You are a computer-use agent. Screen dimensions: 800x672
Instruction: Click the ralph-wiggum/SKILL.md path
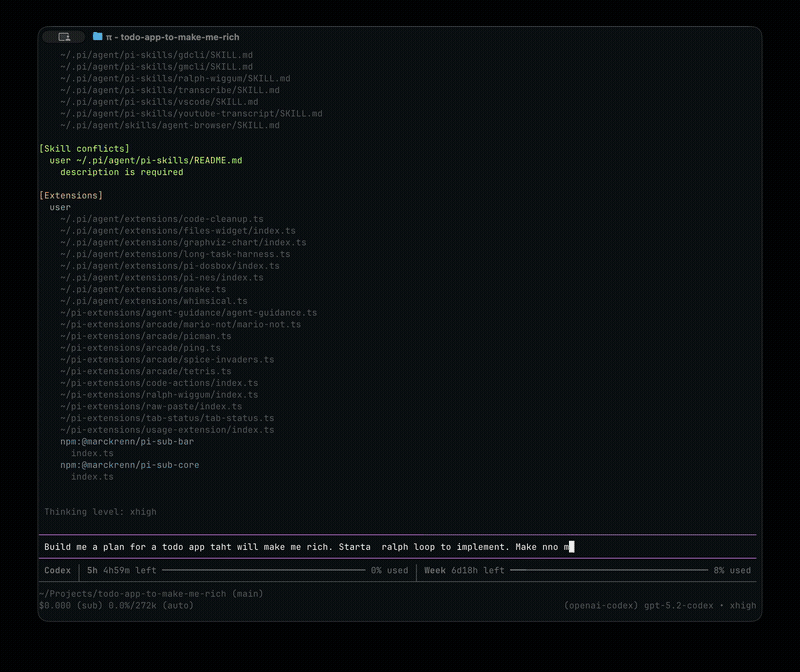(175, 78)
